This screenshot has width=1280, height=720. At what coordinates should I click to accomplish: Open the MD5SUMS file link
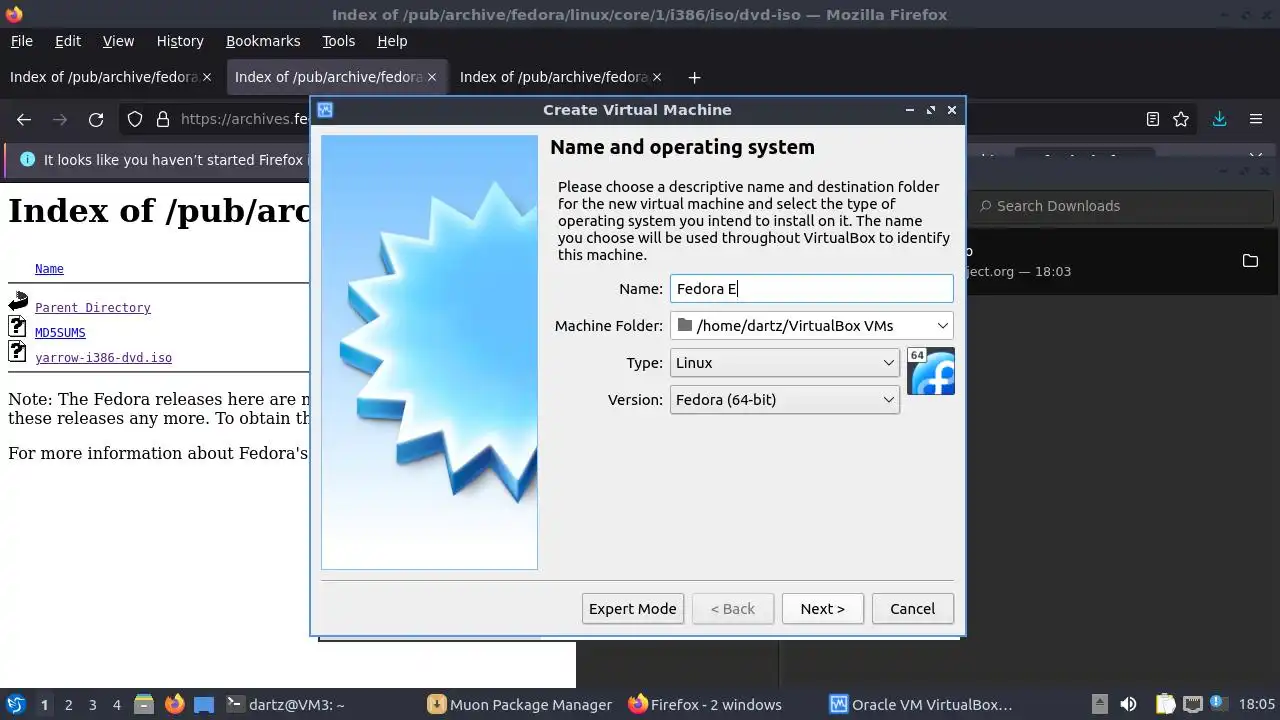click(60, 333)
